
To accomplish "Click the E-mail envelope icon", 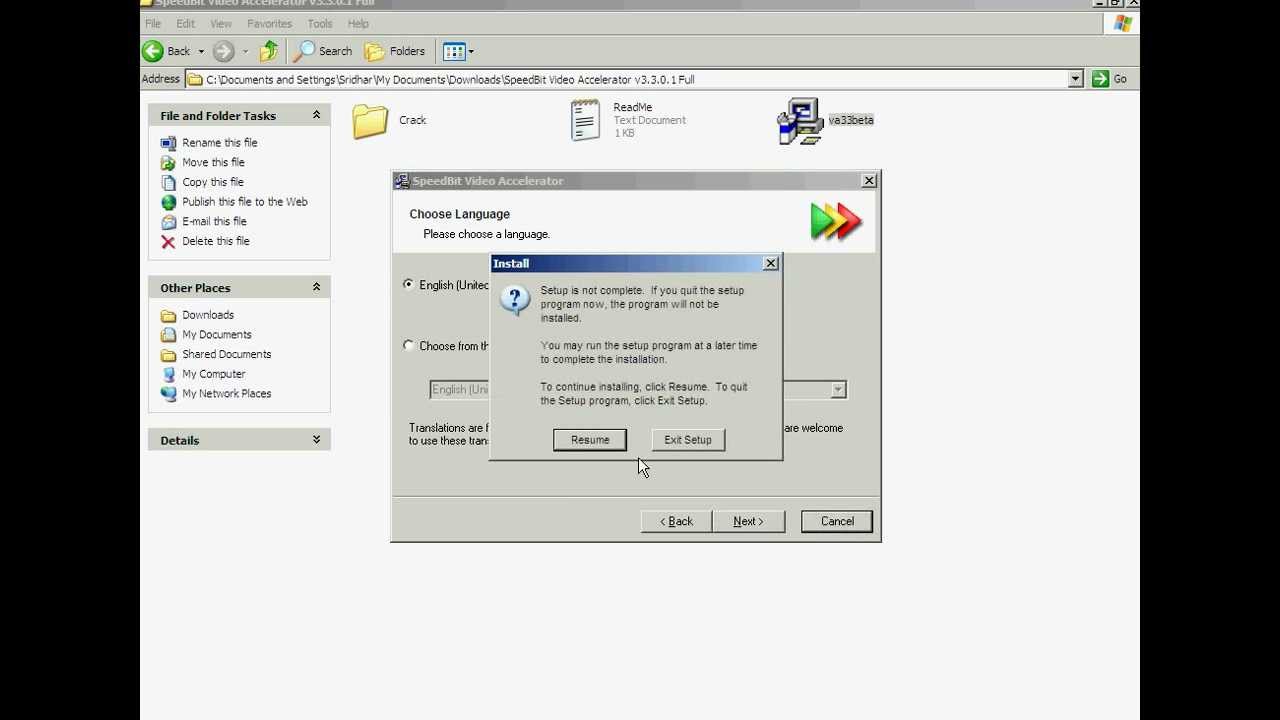I will (x=168, y=221).
